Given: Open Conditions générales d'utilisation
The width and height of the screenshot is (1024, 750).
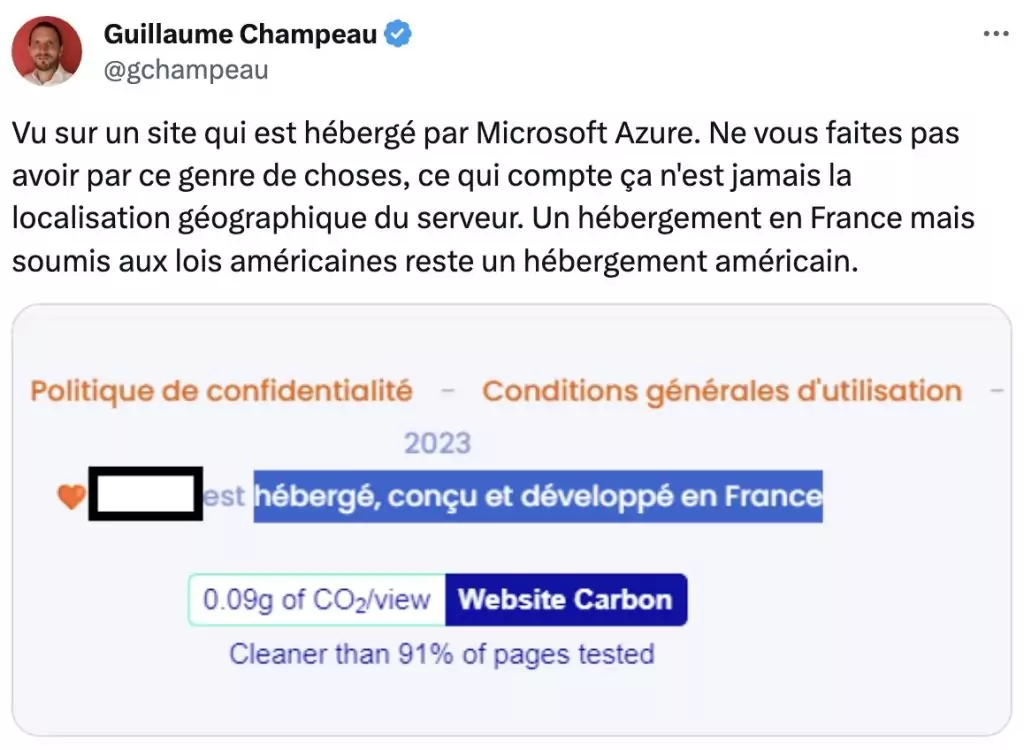Looking at the screenshot, I should point(722,390).
